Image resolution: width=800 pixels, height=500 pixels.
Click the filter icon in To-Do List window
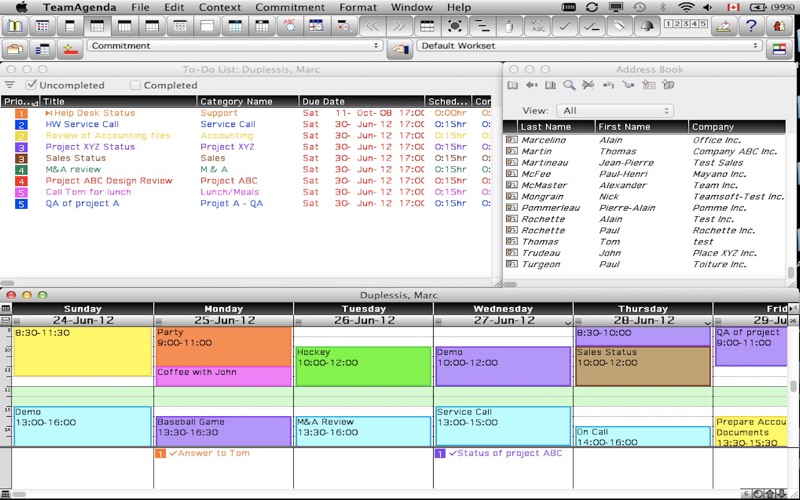click(x=10, y=85)
